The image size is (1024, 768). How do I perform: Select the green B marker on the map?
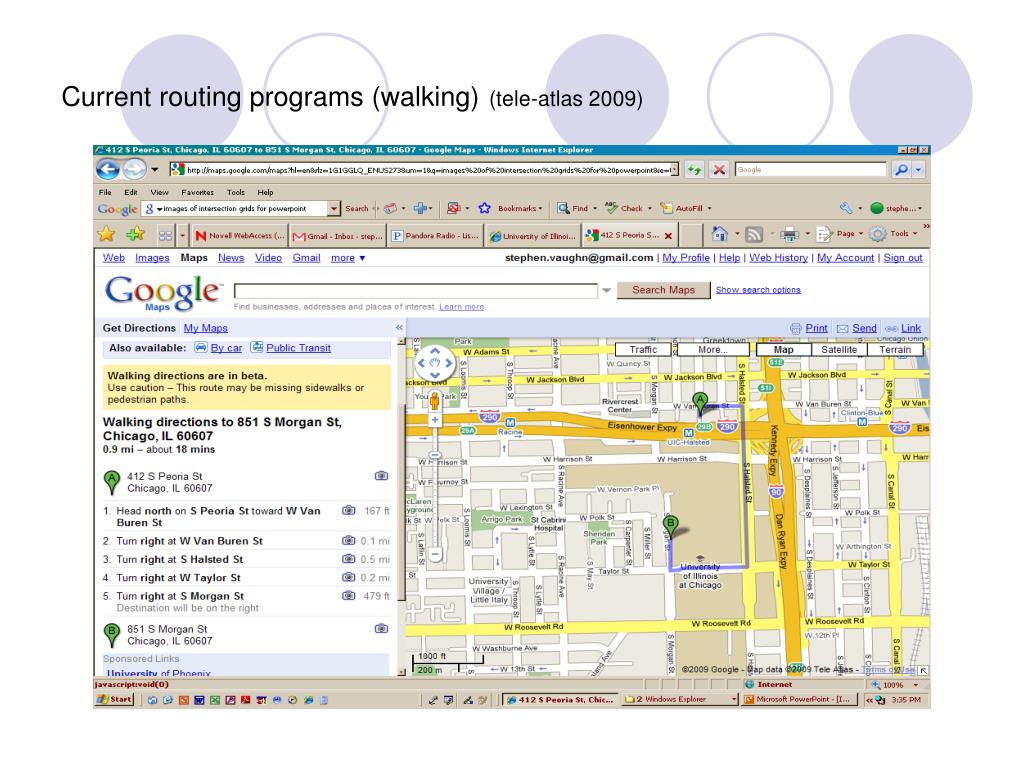click(670, 526)
